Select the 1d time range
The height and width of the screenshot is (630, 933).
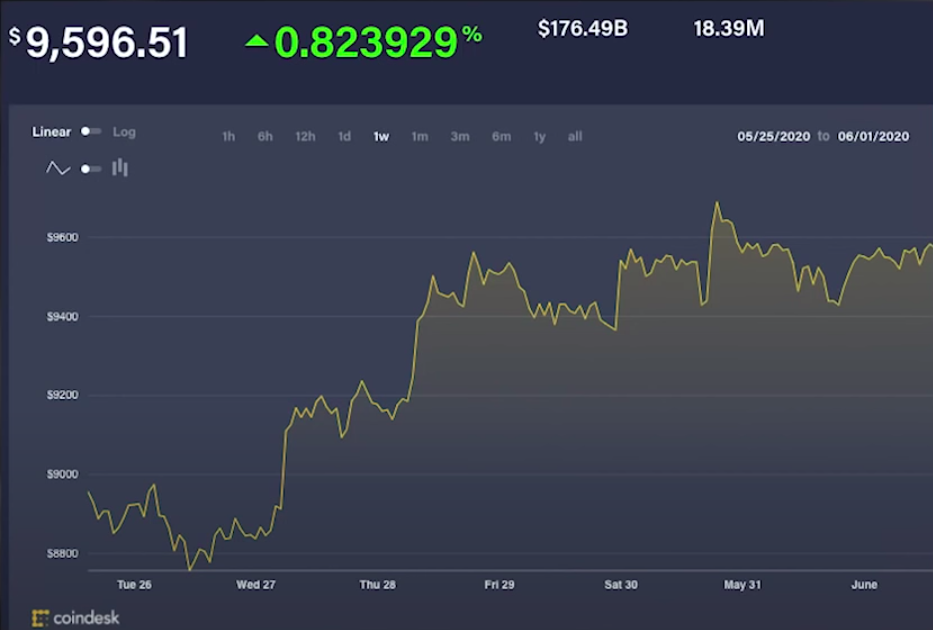click(345, 137)
